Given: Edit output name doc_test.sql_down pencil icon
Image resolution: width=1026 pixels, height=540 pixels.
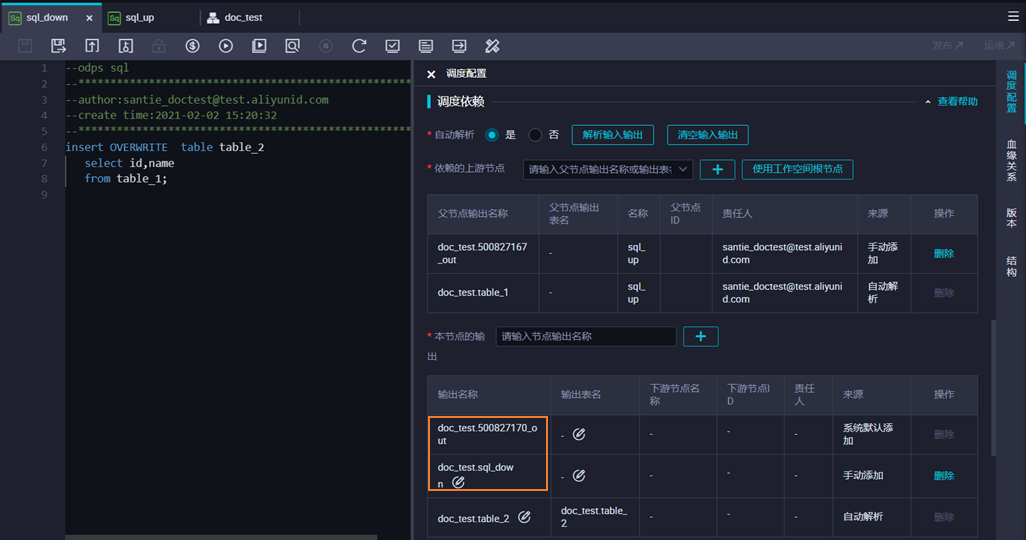Looking at the screenshot, I should [458, 482].
